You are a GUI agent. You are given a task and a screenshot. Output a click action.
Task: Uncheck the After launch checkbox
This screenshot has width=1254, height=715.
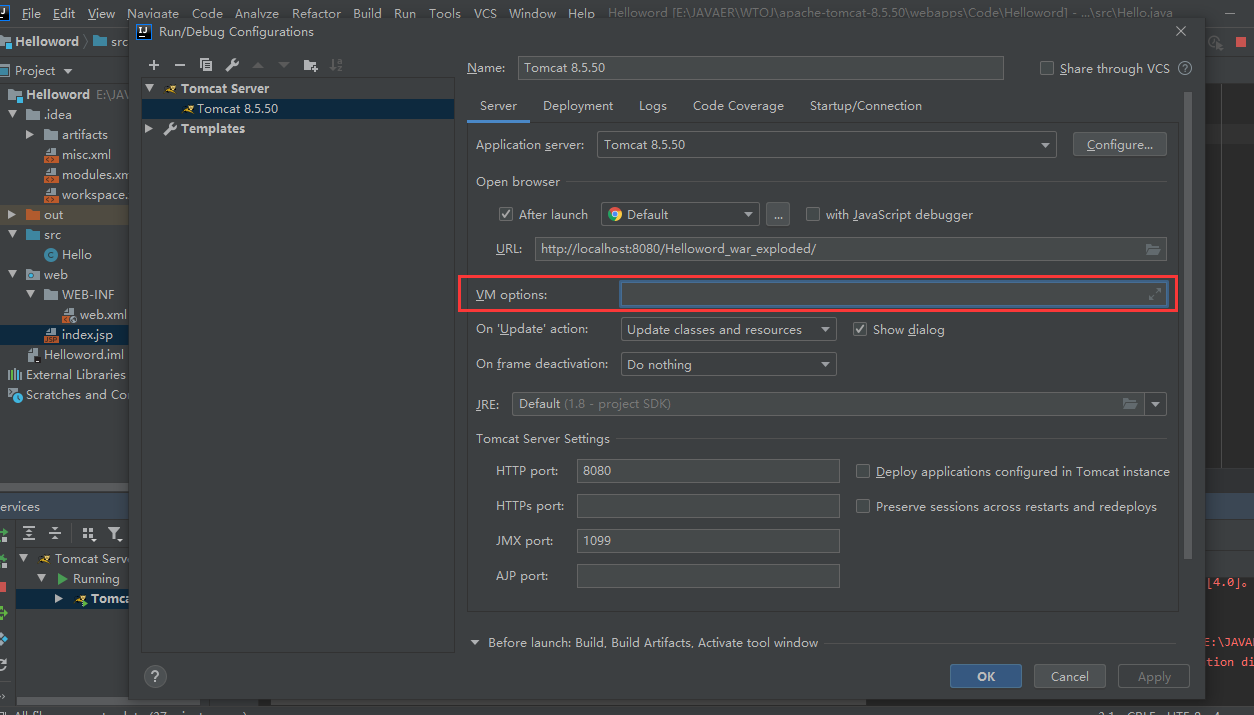[506, 214]
